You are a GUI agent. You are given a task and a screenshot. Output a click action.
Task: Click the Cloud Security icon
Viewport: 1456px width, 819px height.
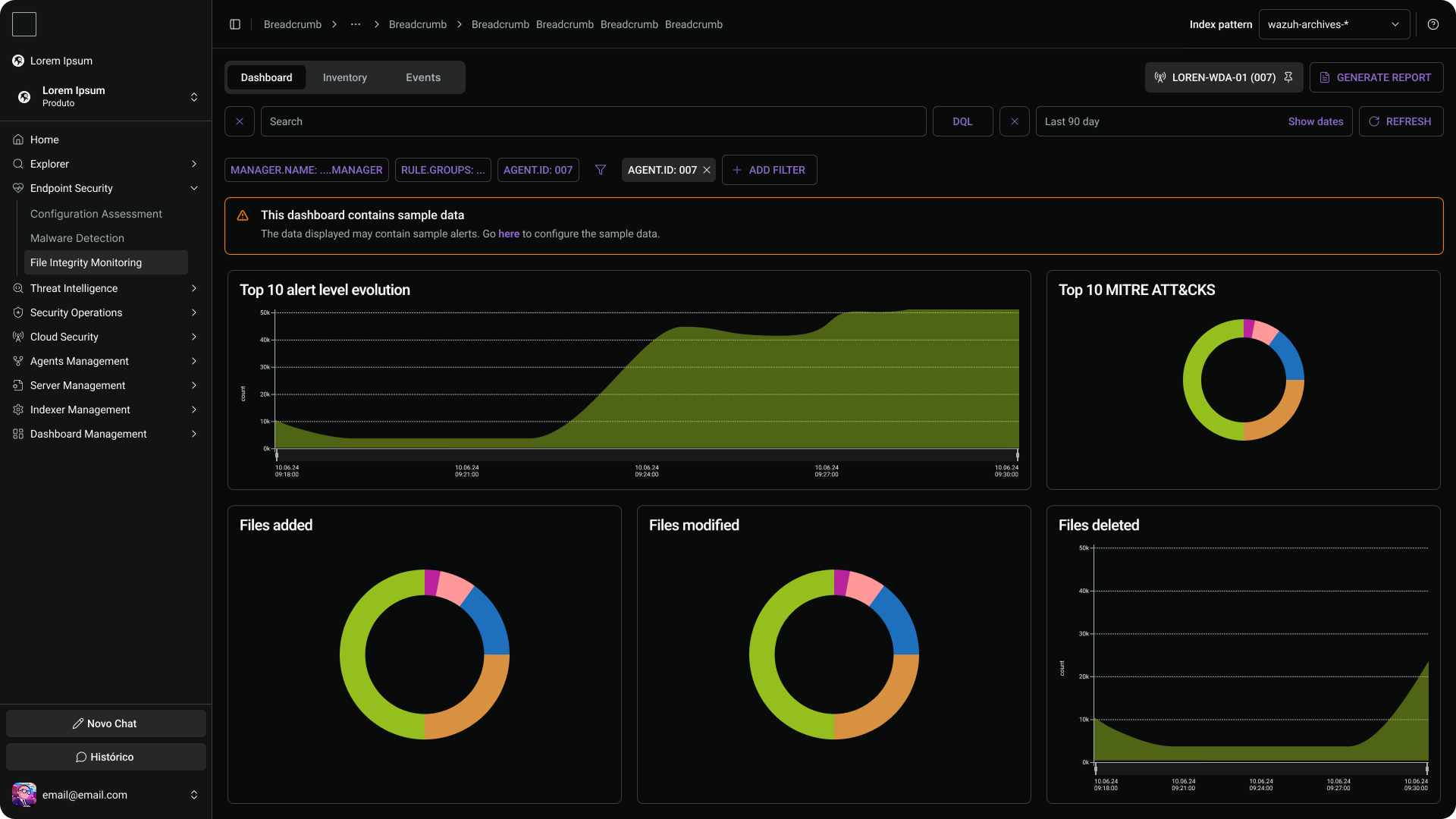pyautogui.click(x=18, y=337)
